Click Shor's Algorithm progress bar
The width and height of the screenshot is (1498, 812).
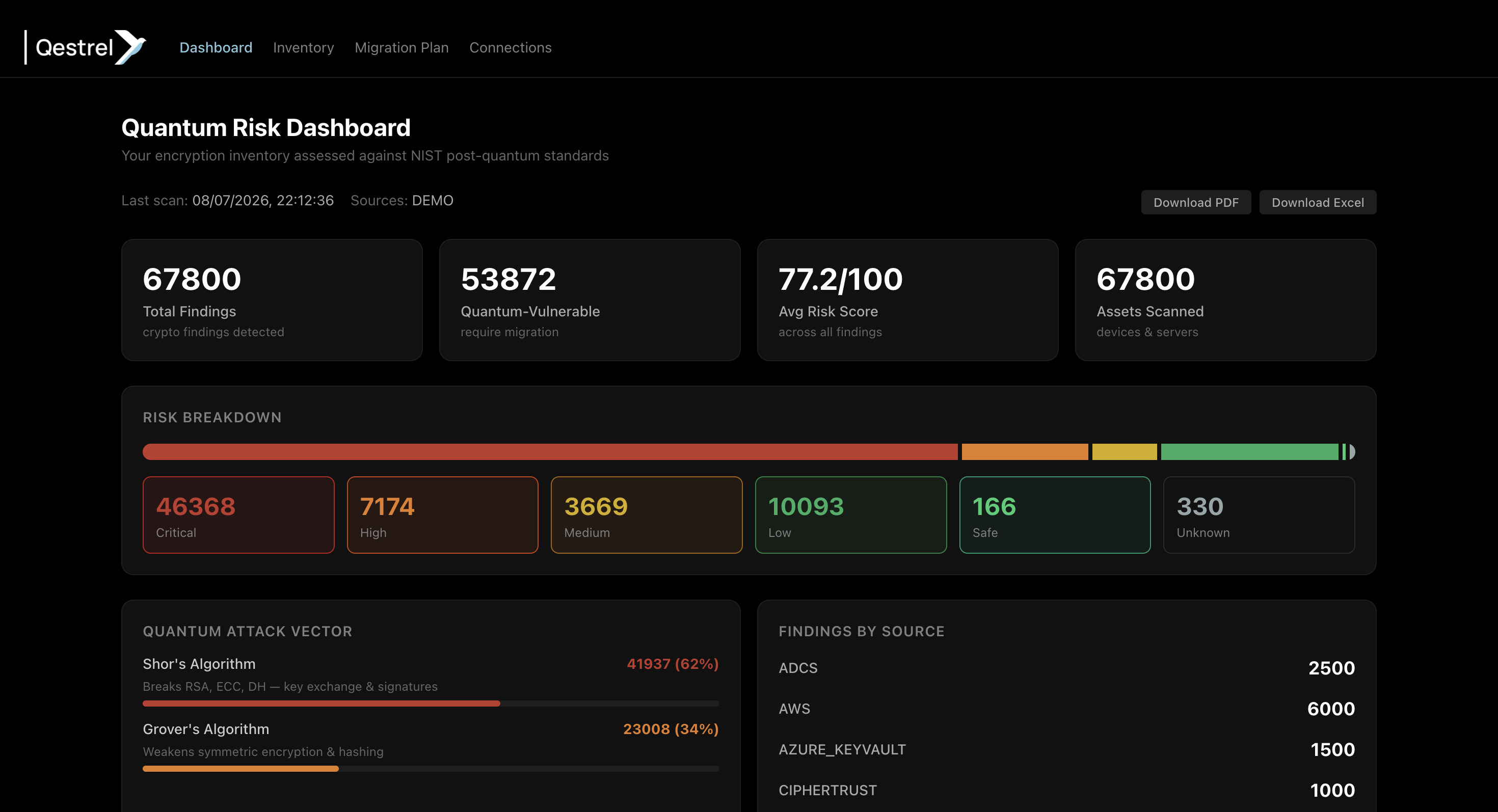pos(431,703)
